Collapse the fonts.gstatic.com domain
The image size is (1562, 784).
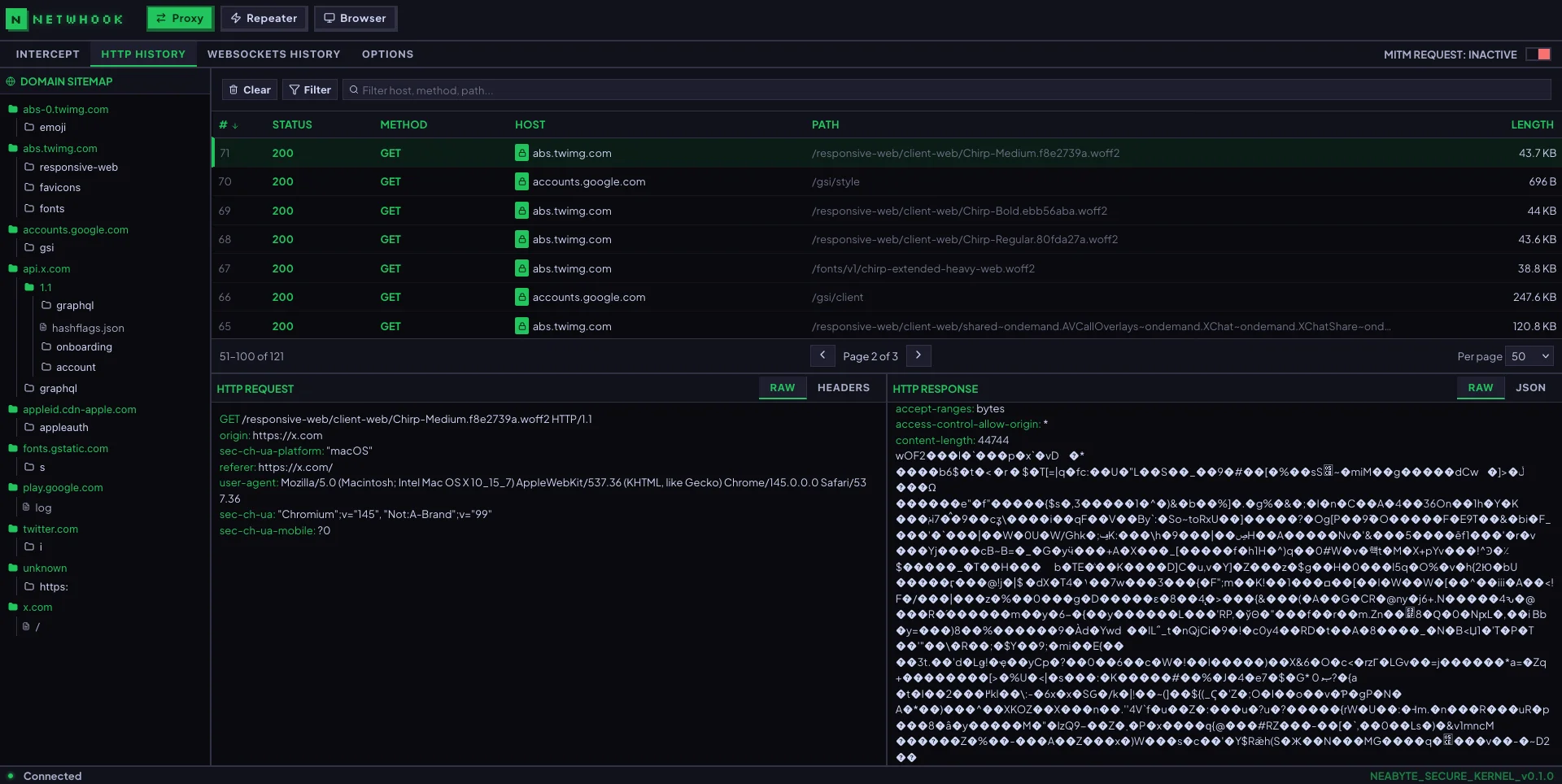(59, 448)
